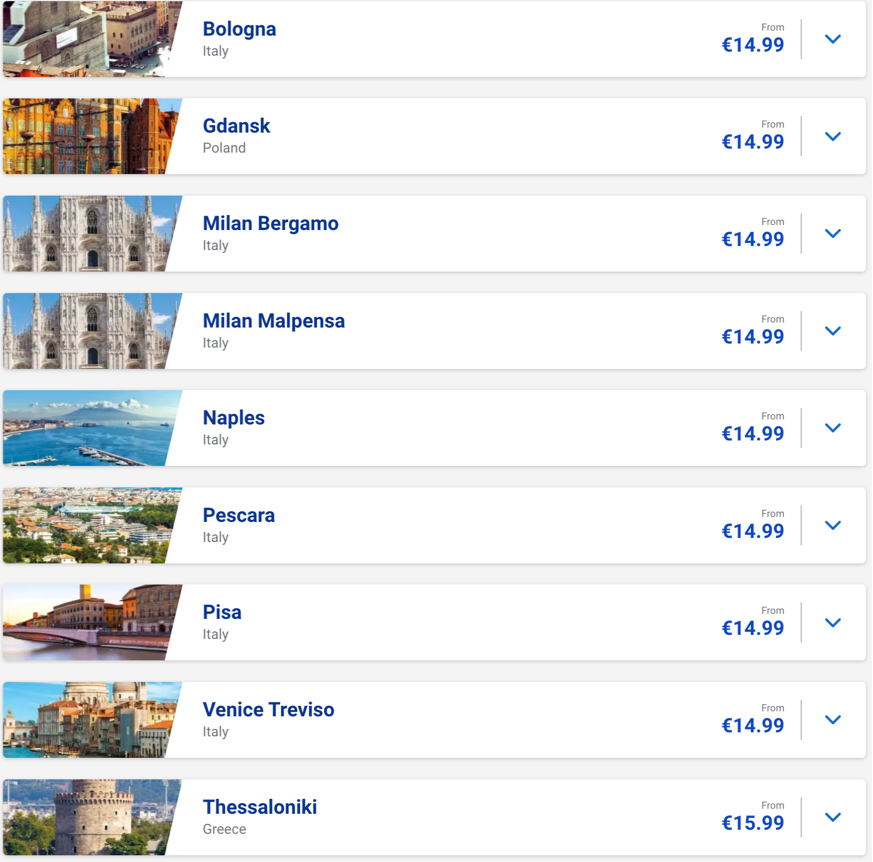The width and height of the screenshot is (873, 862).
Task: Expand the Gdansk fare details chevron
Action: pos(832,136)
